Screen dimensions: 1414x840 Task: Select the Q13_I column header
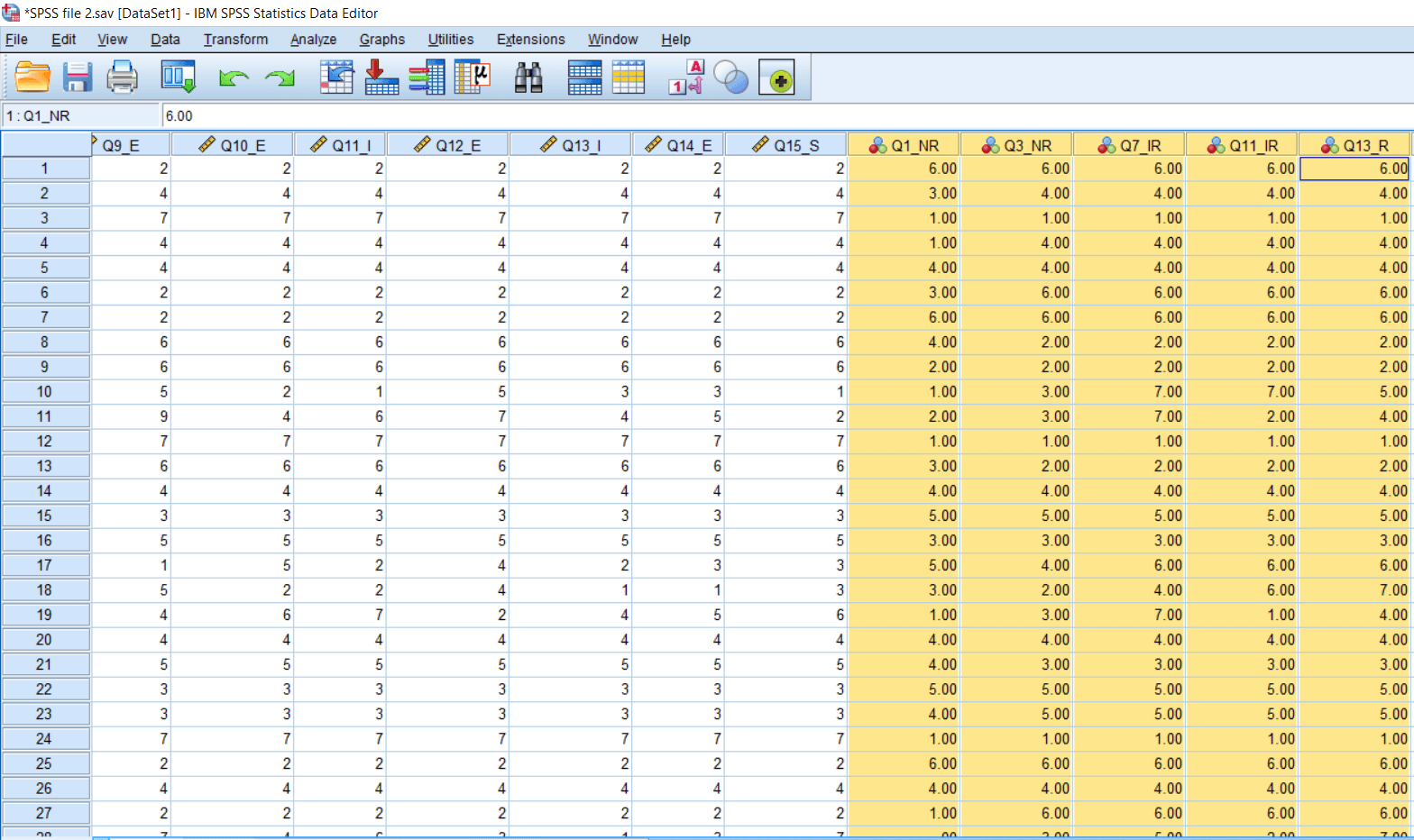(570, 145)
